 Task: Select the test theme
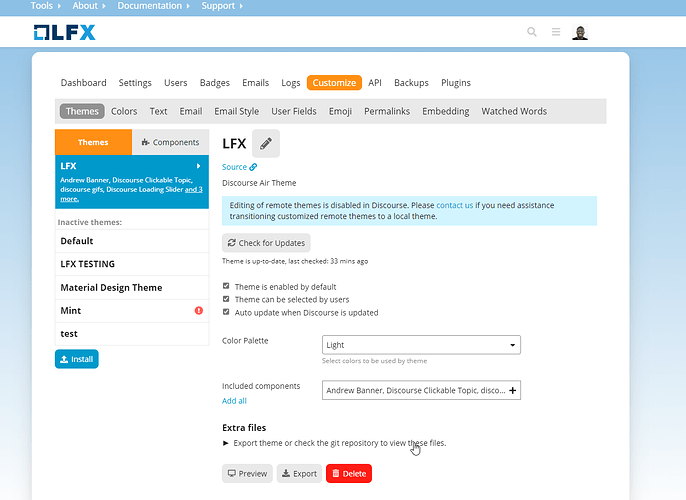click(x=132, y=334)
